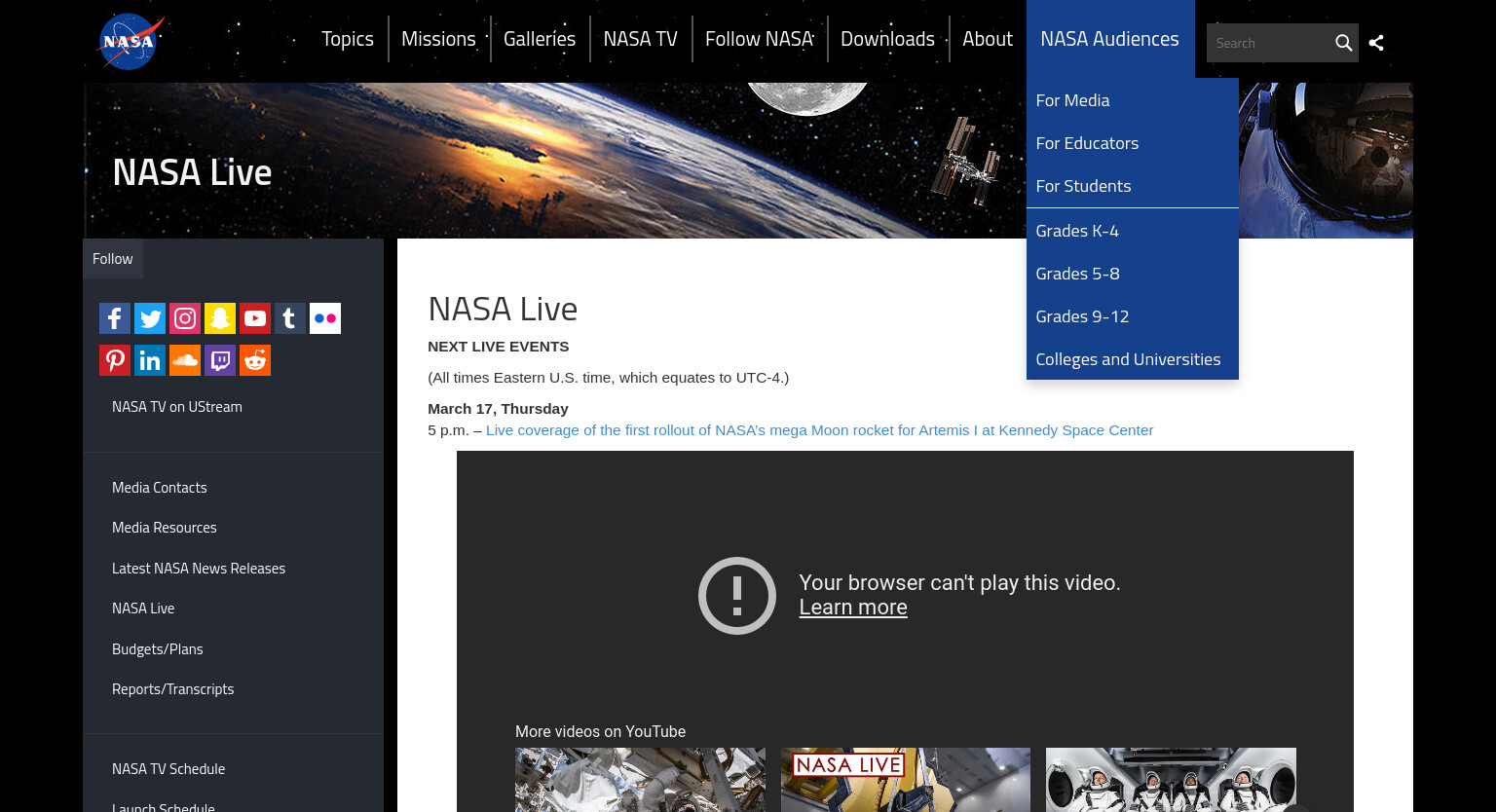Viewport: 1496px width, 812px height.
Task: Choose Grades 5-8 option
Action: pyautogui.click(x=1133, y=274)
